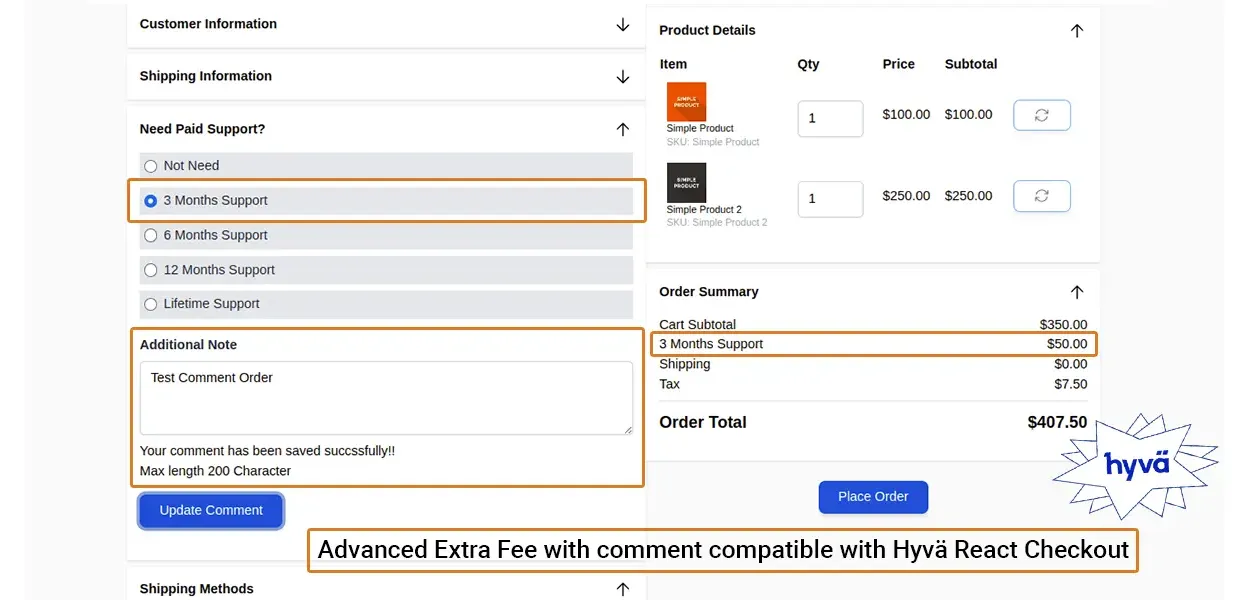Choose the 6 Months Support option
The width and height of the screenshot is (1250, 600).
151,236
